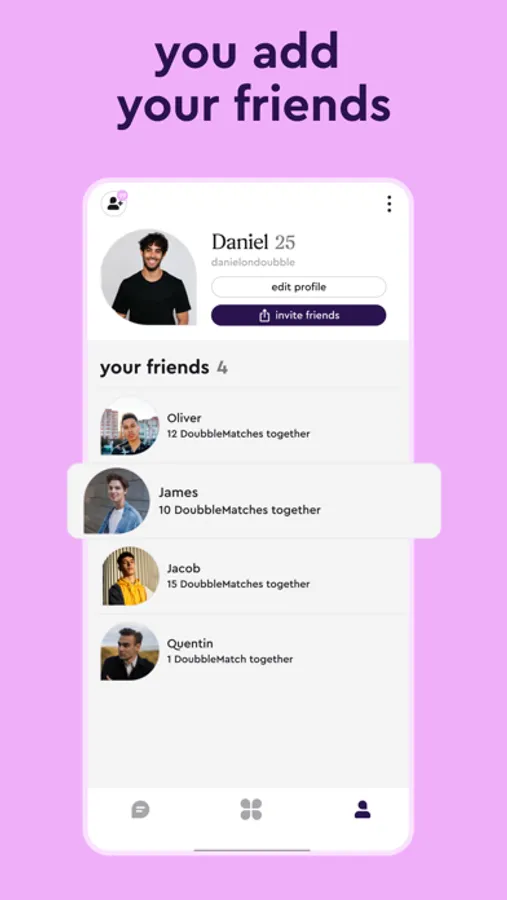Tap the share icon on invite friends
This screenshot has width=507, height=900.
[264, 315]
